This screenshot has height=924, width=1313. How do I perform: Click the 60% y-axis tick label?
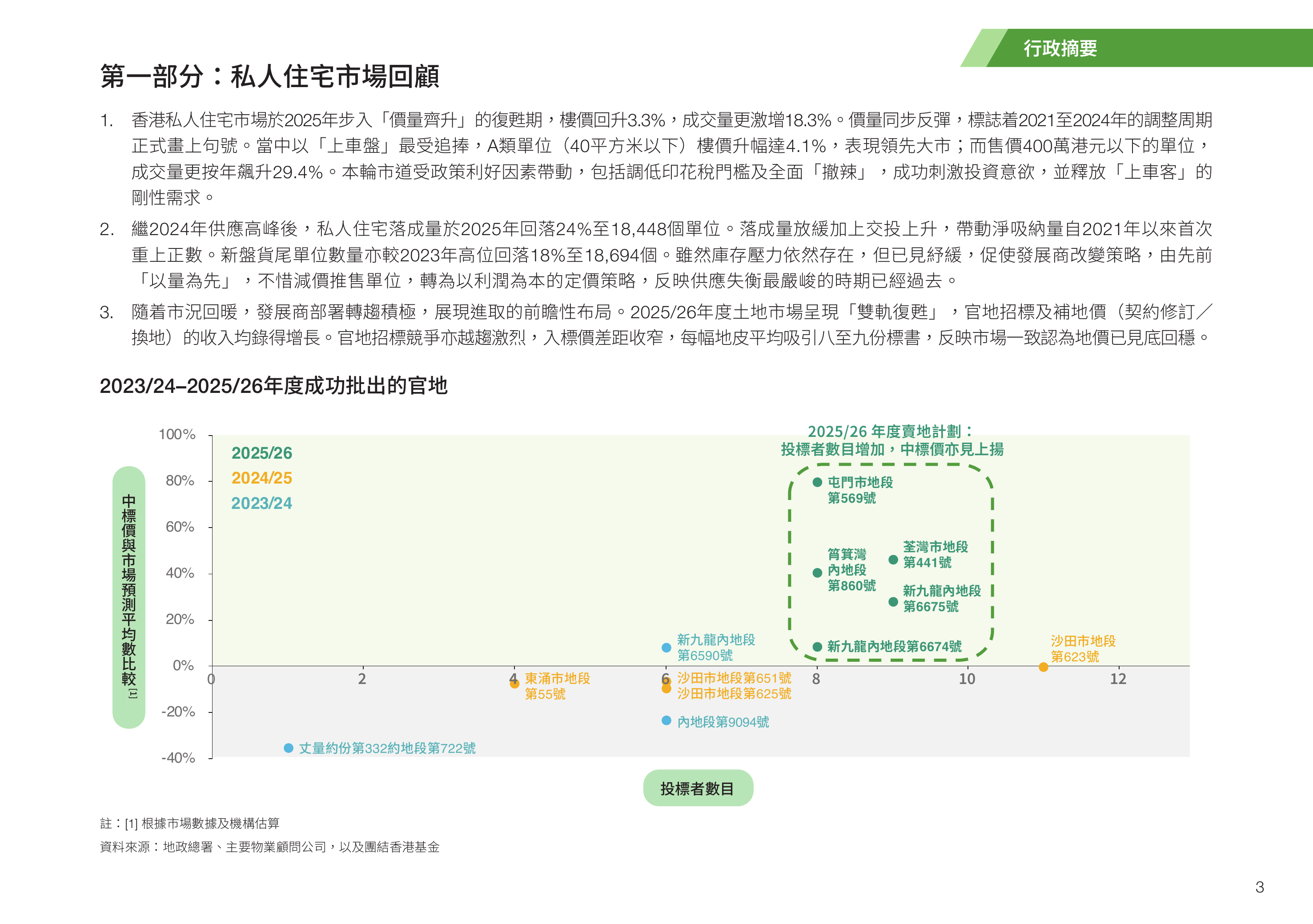(180, 527)
